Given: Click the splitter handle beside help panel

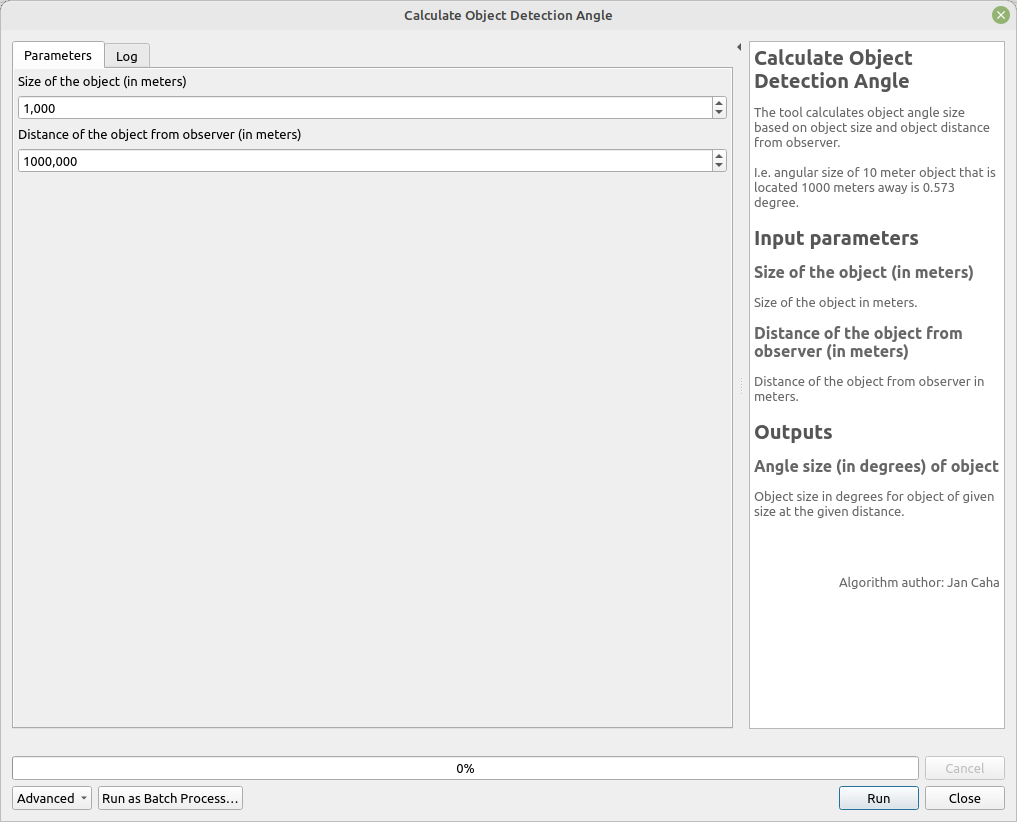Looking at the screenshot, I should pyautogui.click(x=741, y=385).
